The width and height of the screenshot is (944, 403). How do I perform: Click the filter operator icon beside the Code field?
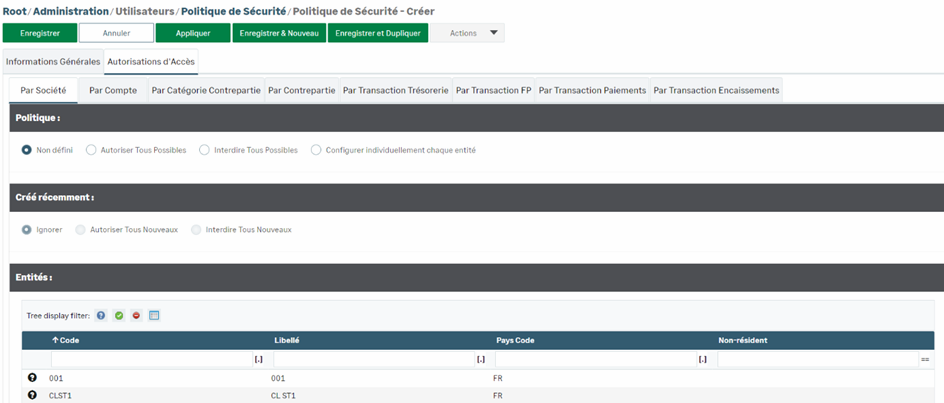point(258,359)
